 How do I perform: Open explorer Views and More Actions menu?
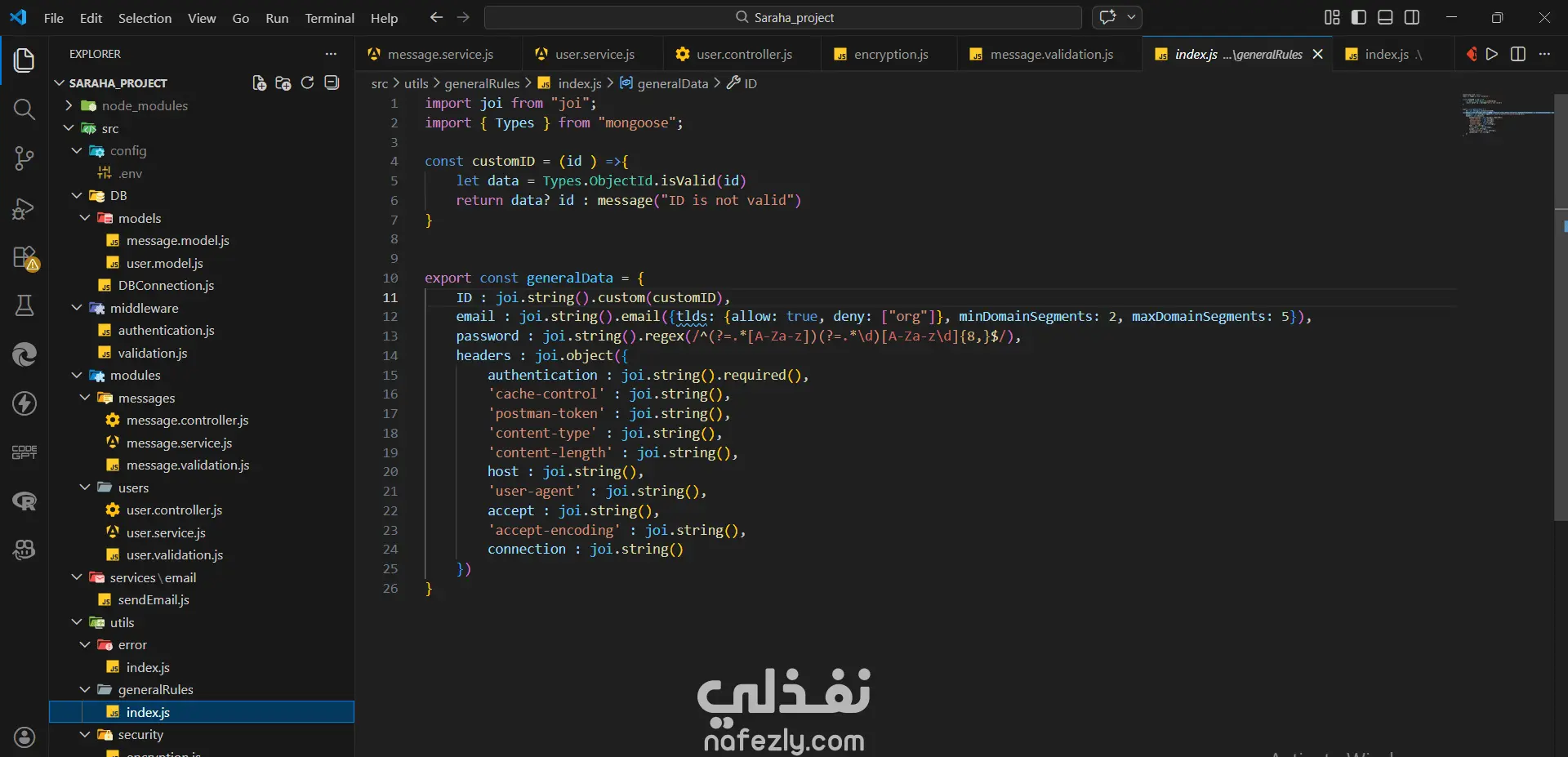(x=331, y=54)
